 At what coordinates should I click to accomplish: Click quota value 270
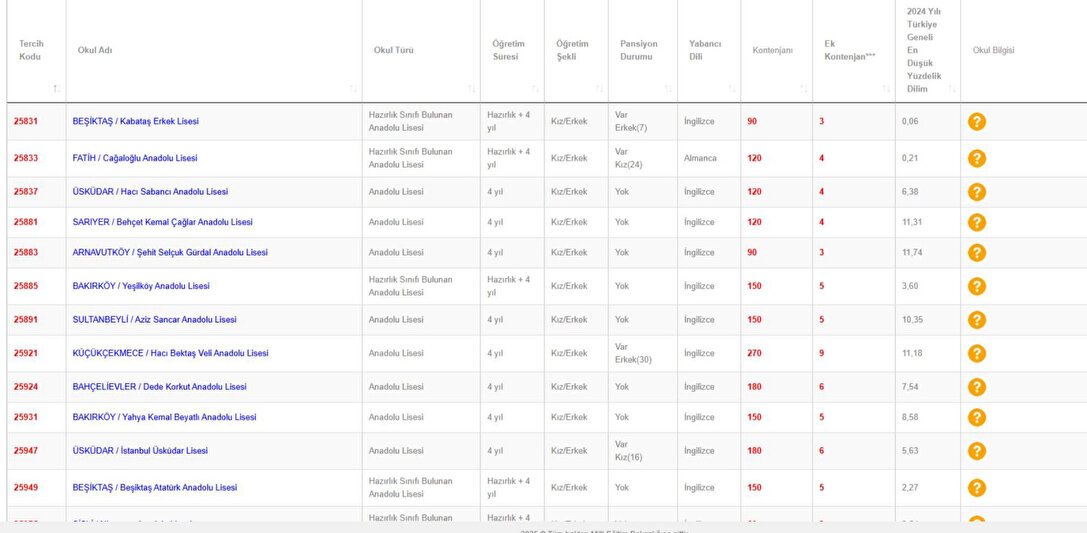pos(754,353)
